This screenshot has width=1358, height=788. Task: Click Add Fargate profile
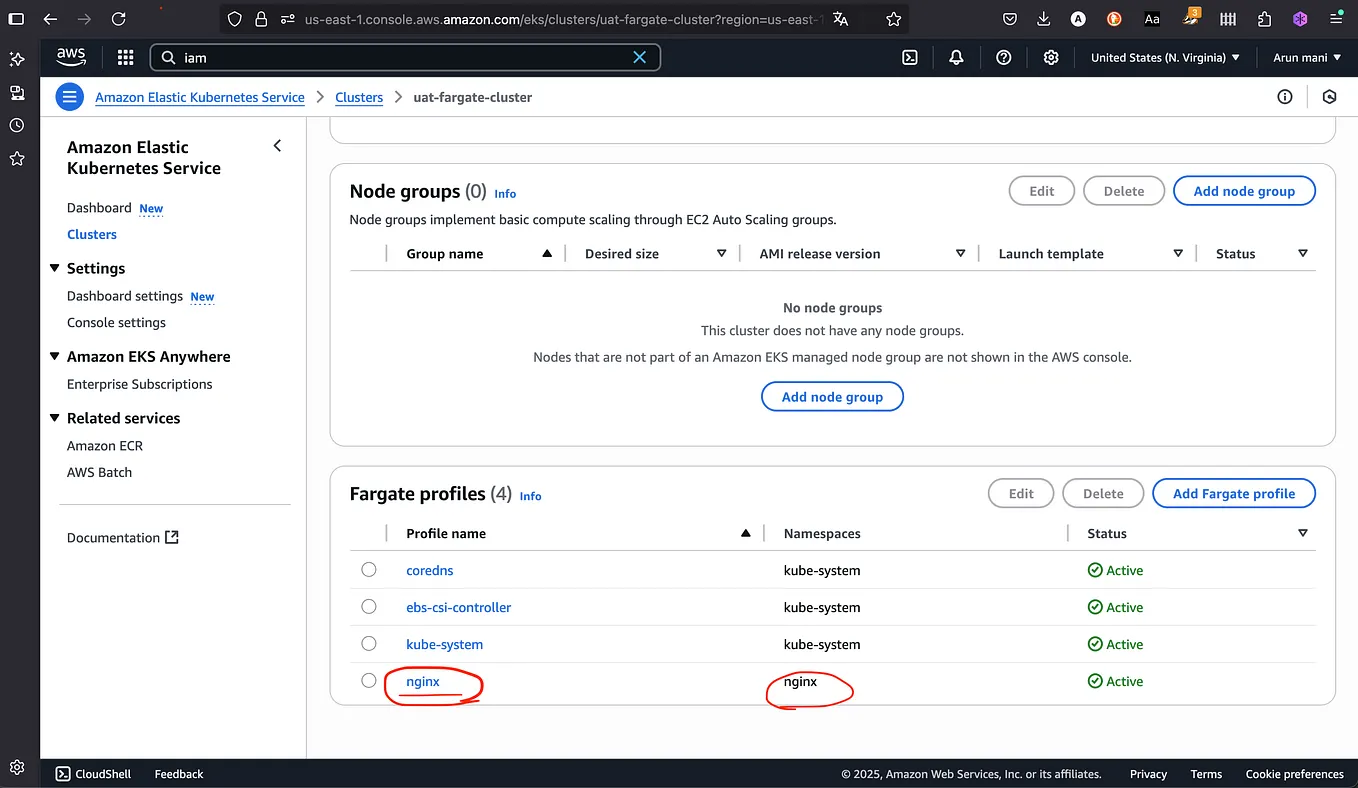[1233, 493]
